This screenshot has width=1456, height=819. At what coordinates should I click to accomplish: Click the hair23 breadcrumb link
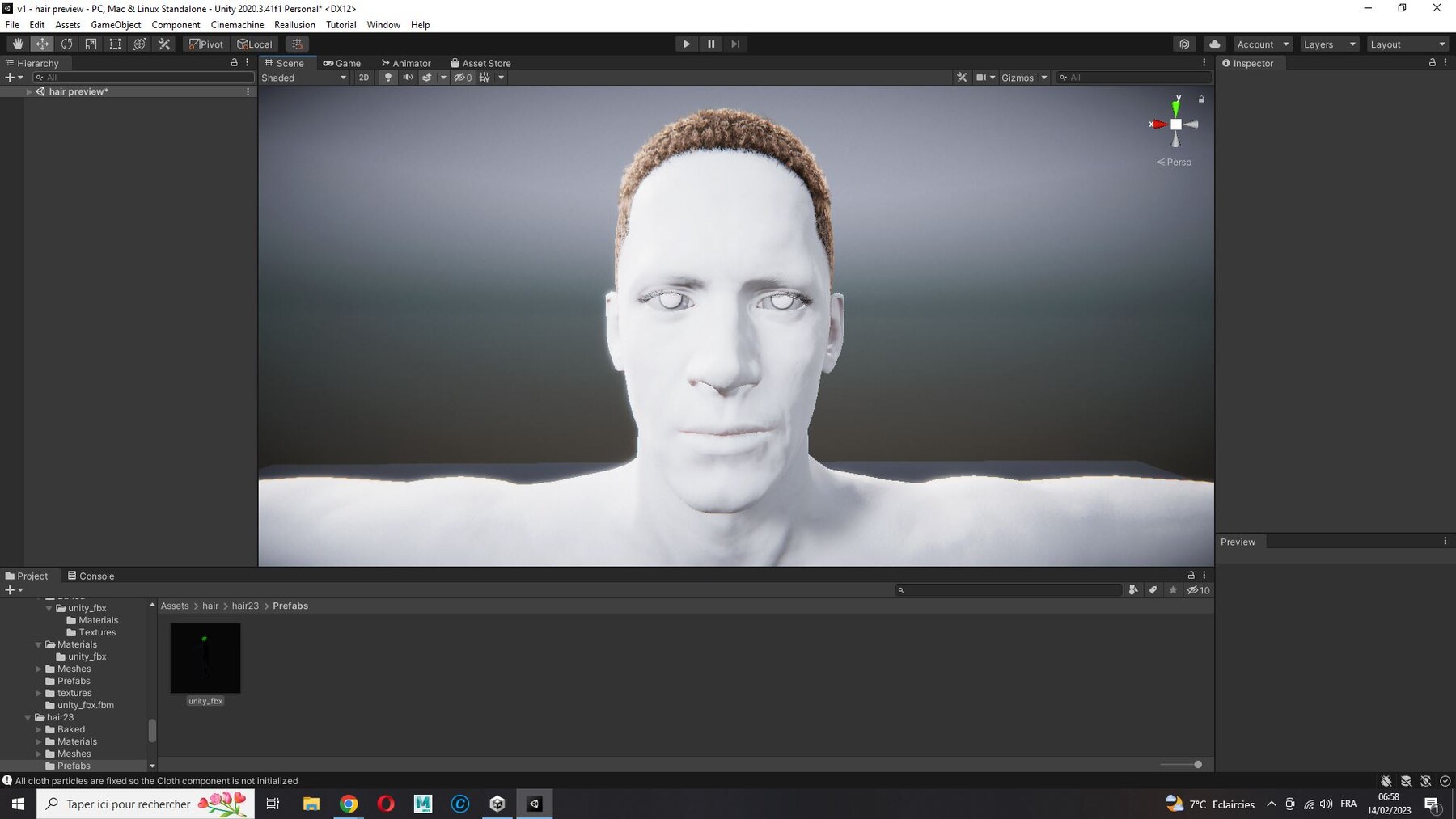click(245, 606)
